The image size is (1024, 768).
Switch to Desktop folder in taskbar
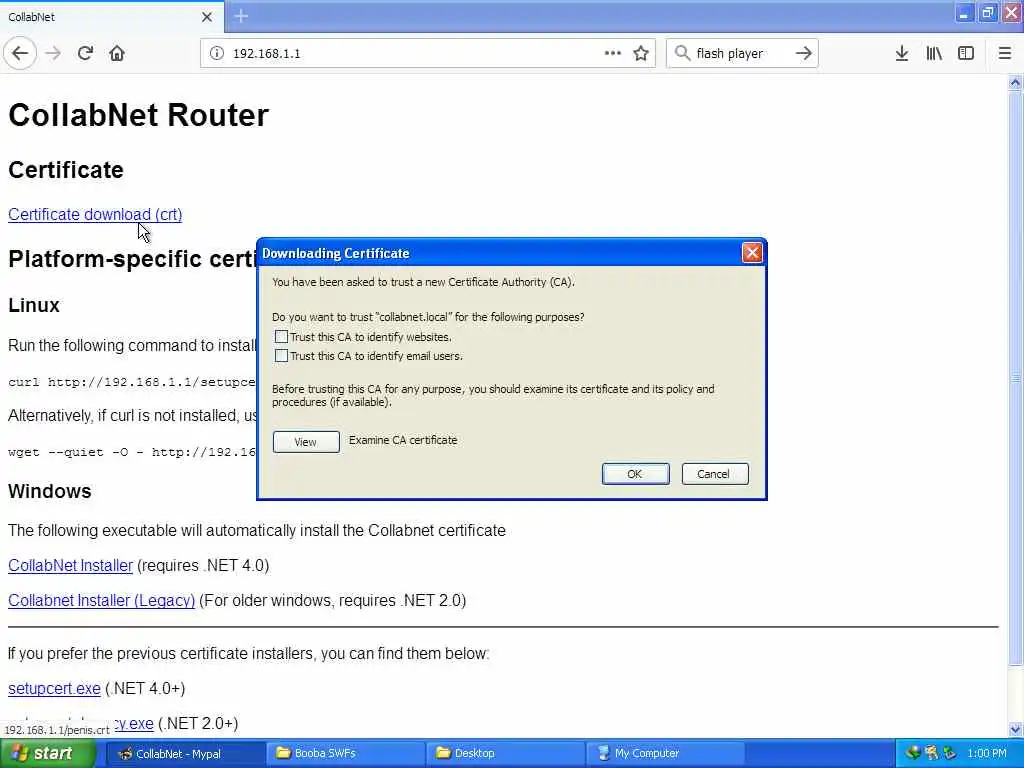tap(505, 753)
